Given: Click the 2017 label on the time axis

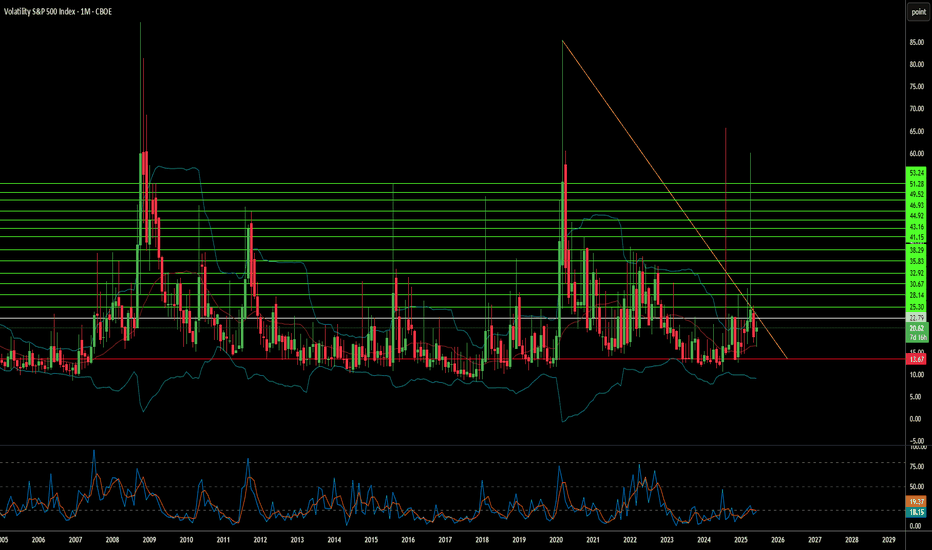Looking at the screenshot, I should coord(445,540).
